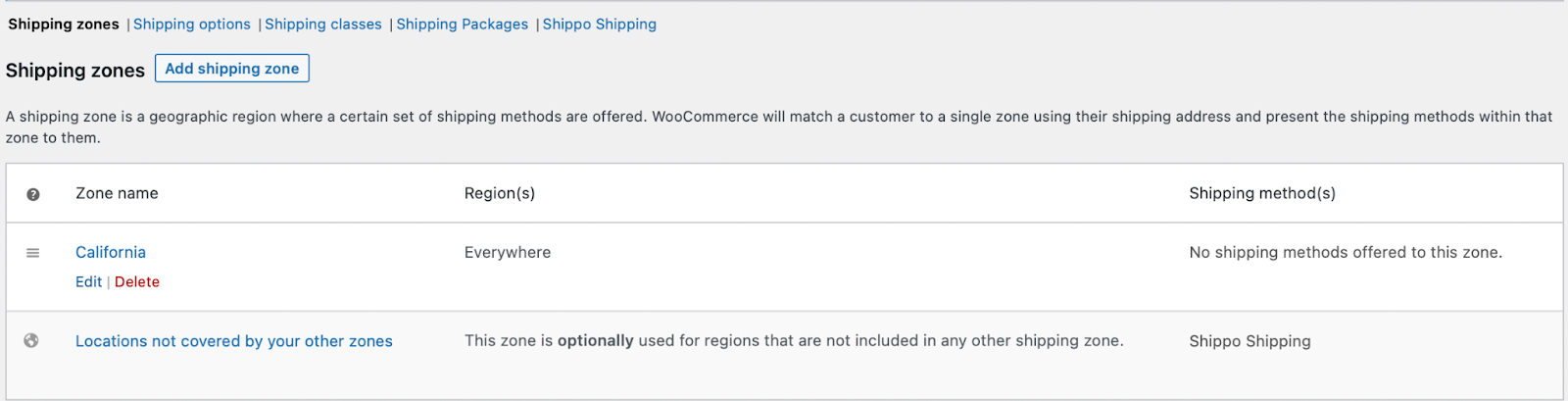Switch to the Shipping zones tab

point(64,25)
